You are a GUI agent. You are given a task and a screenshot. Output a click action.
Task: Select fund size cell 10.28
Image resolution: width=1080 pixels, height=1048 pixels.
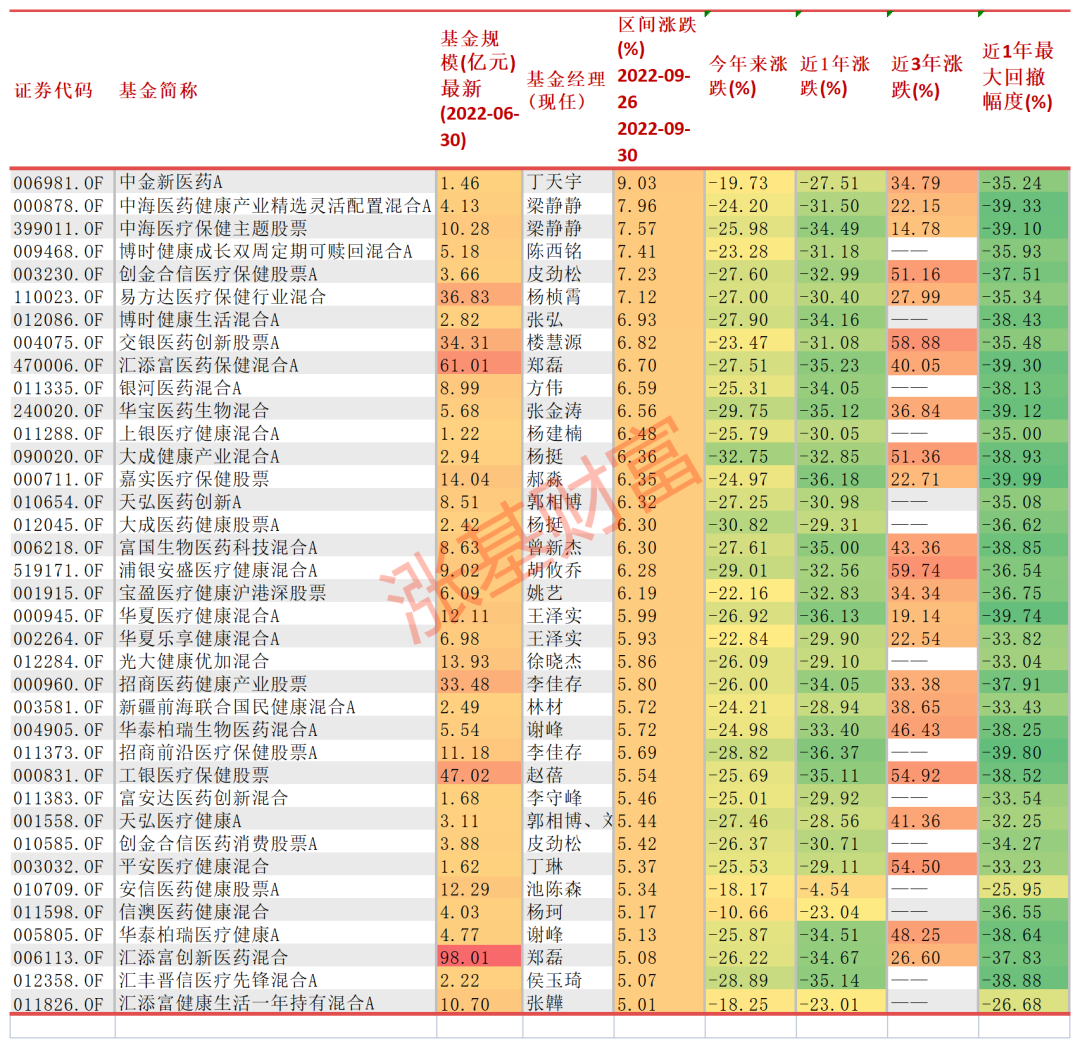pyautogui.click(x=465, y=229)
